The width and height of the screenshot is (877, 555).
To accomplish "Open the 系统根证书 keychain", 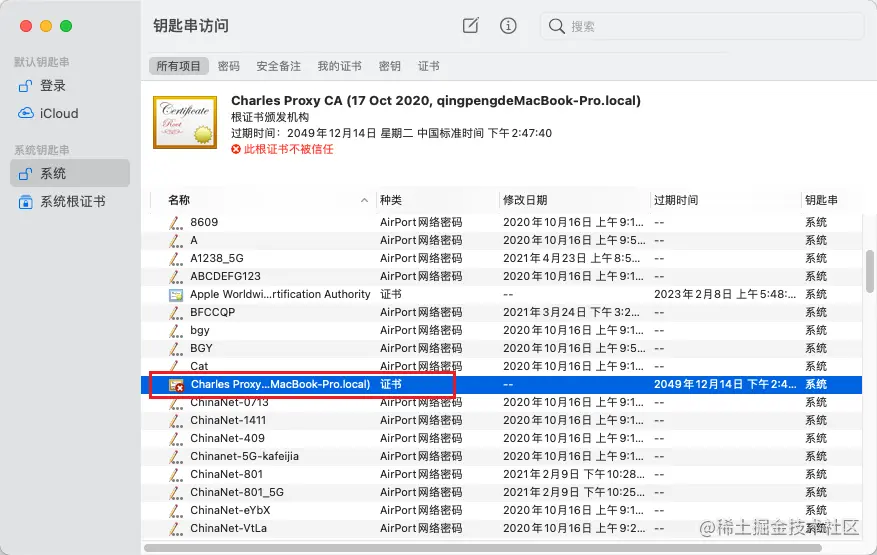I will pyautogui.click(x=70, y=201).
